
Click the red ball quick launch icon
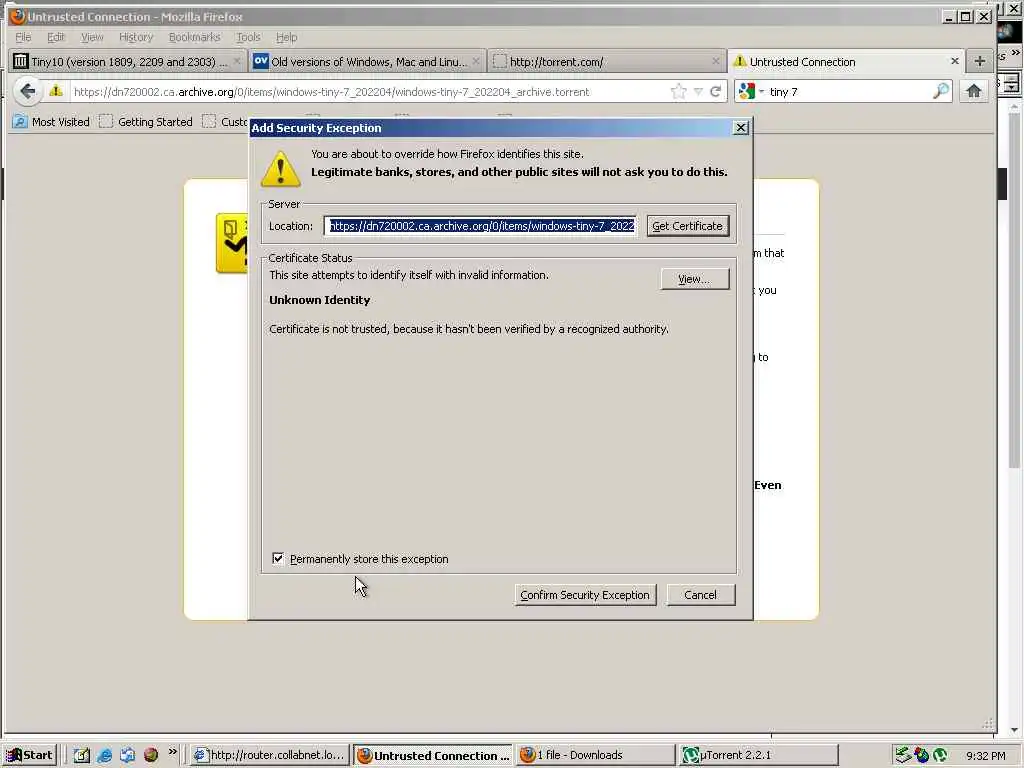pos(151,755)
